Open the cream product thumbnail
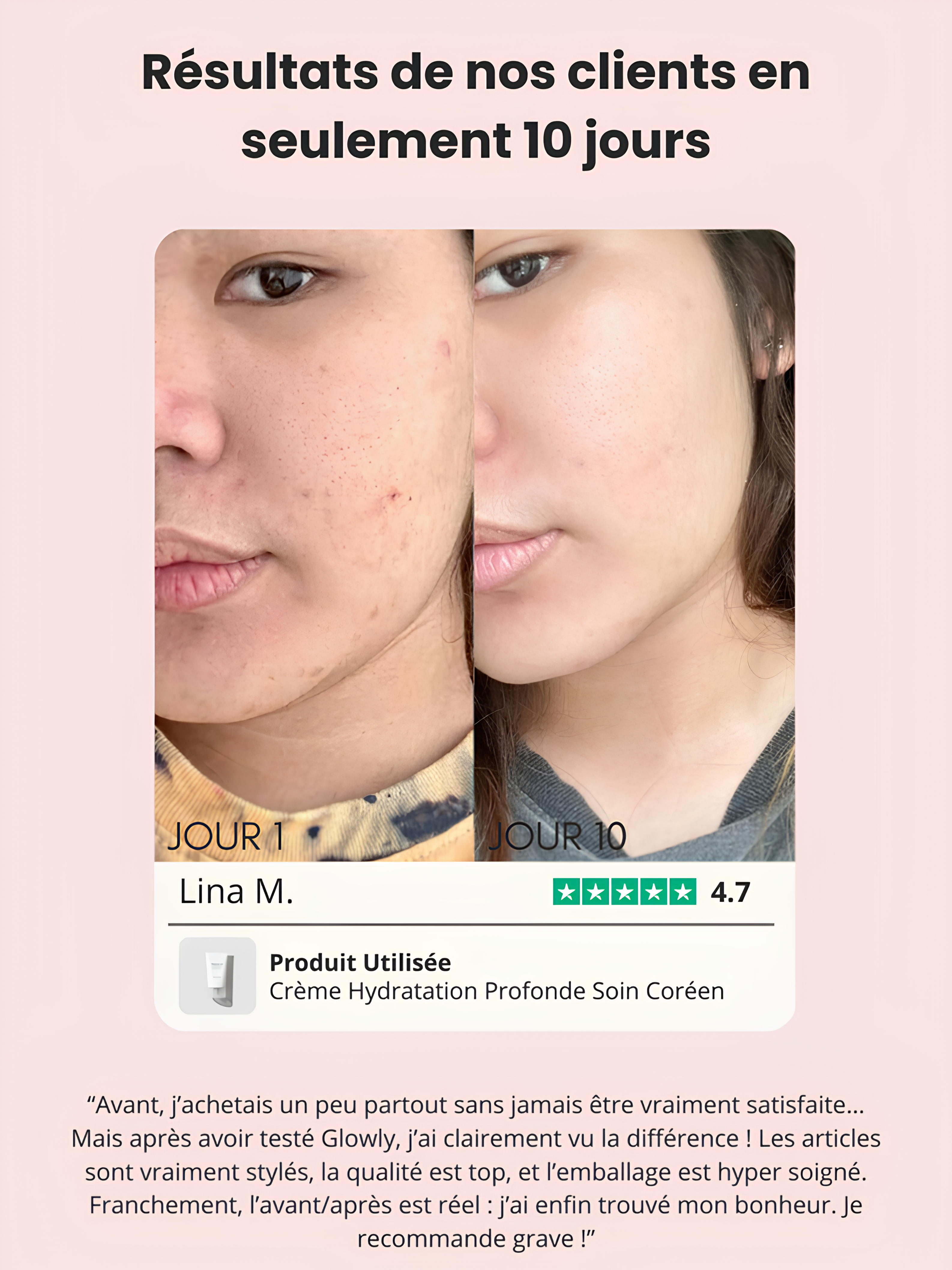 click(218, 976)
